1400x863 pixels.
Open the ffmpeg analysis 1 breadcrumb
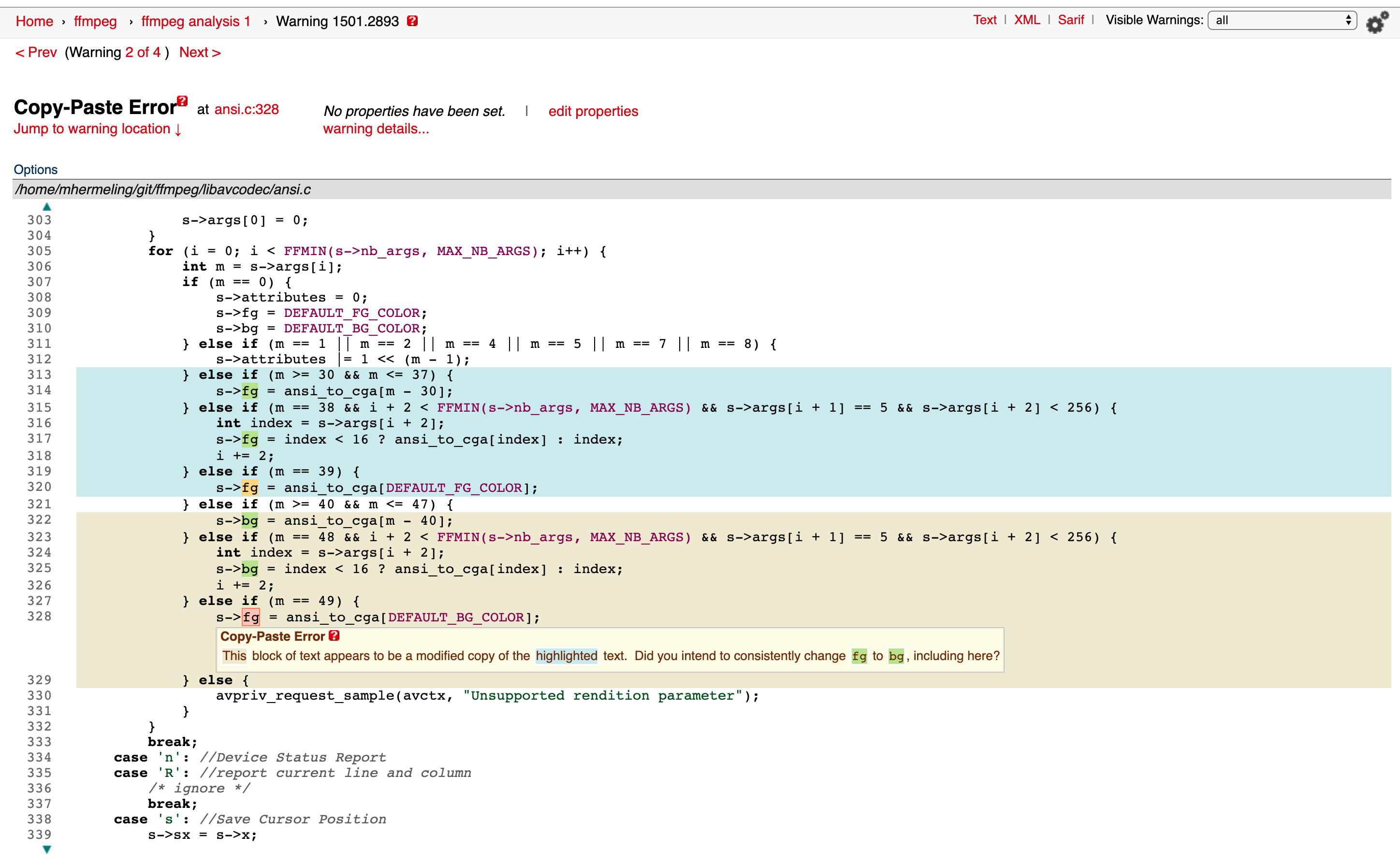coord(196,22)
